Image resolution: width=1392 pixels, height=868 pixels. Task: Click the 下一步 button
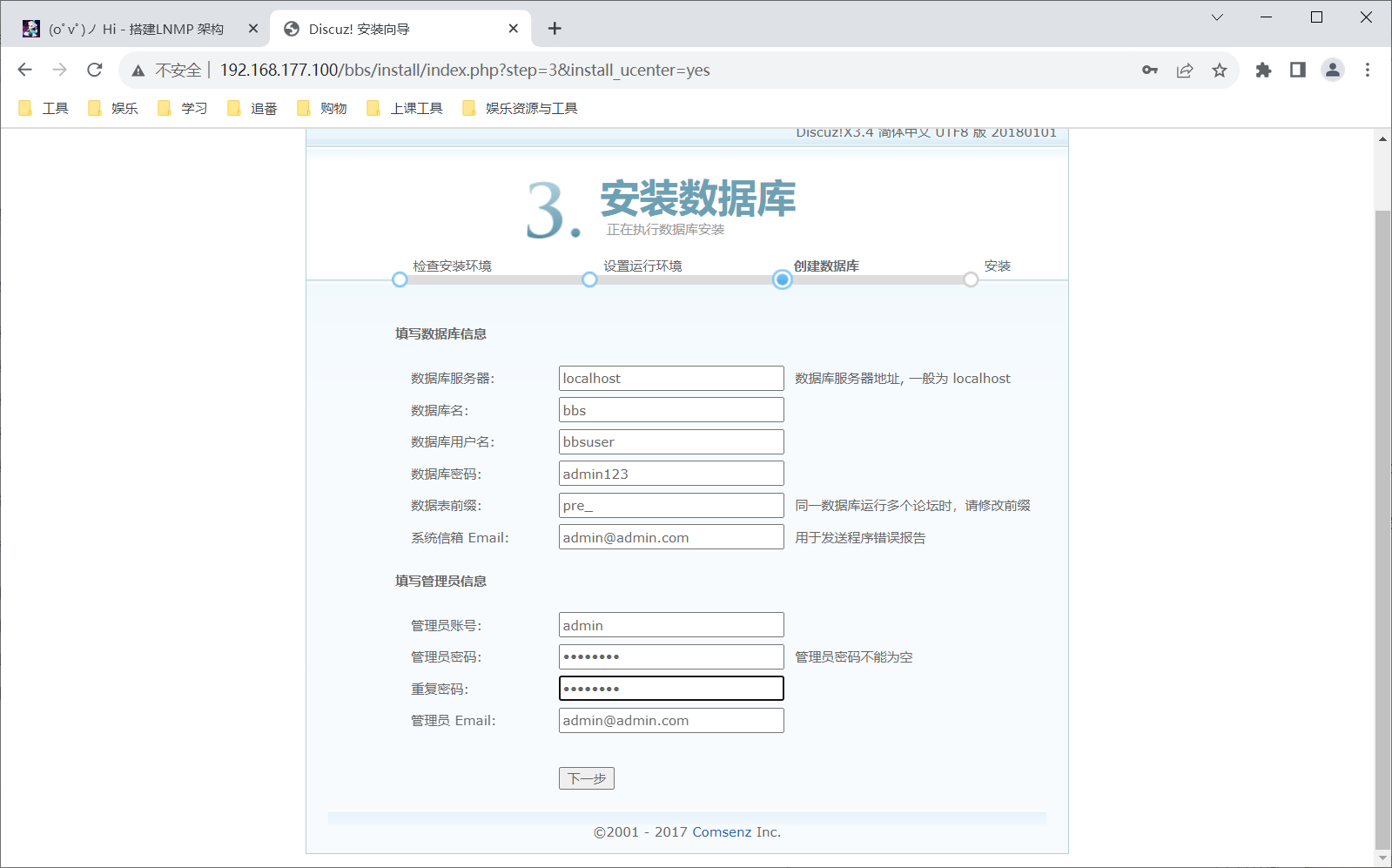coord(587,778)
